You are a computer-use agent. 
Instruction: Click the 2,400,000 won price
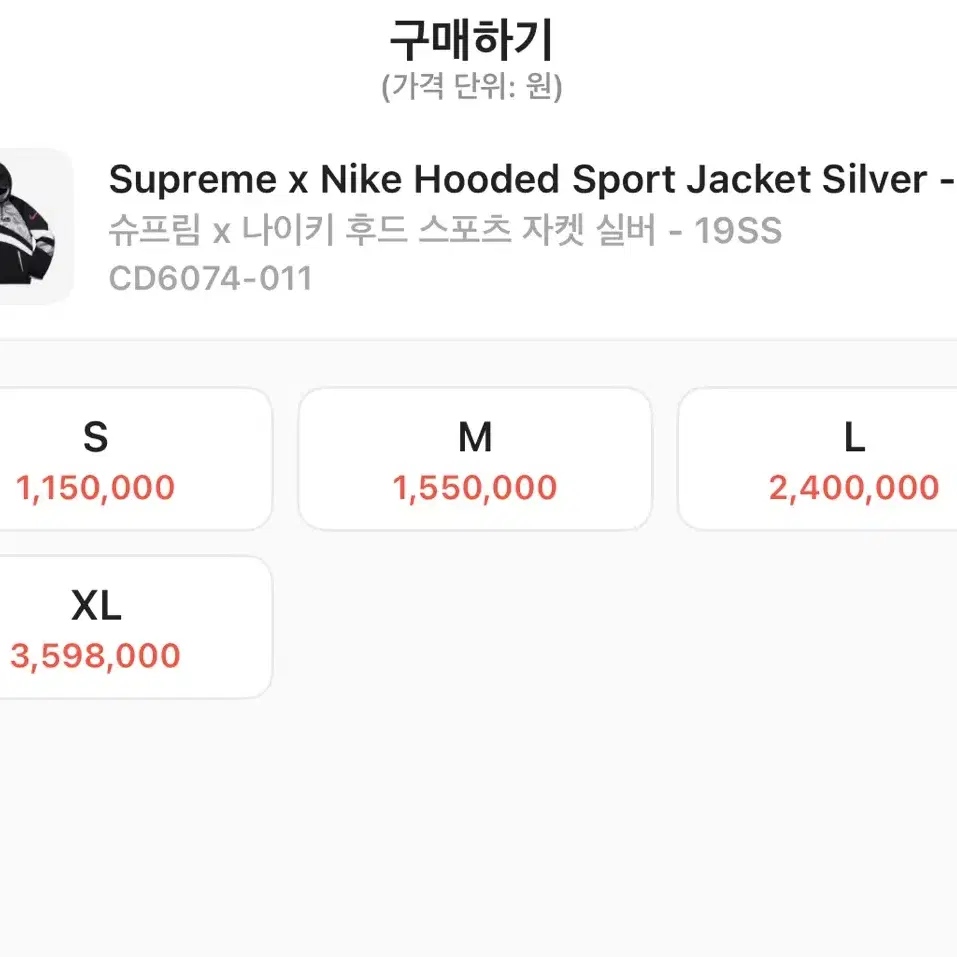pos(854,488)
